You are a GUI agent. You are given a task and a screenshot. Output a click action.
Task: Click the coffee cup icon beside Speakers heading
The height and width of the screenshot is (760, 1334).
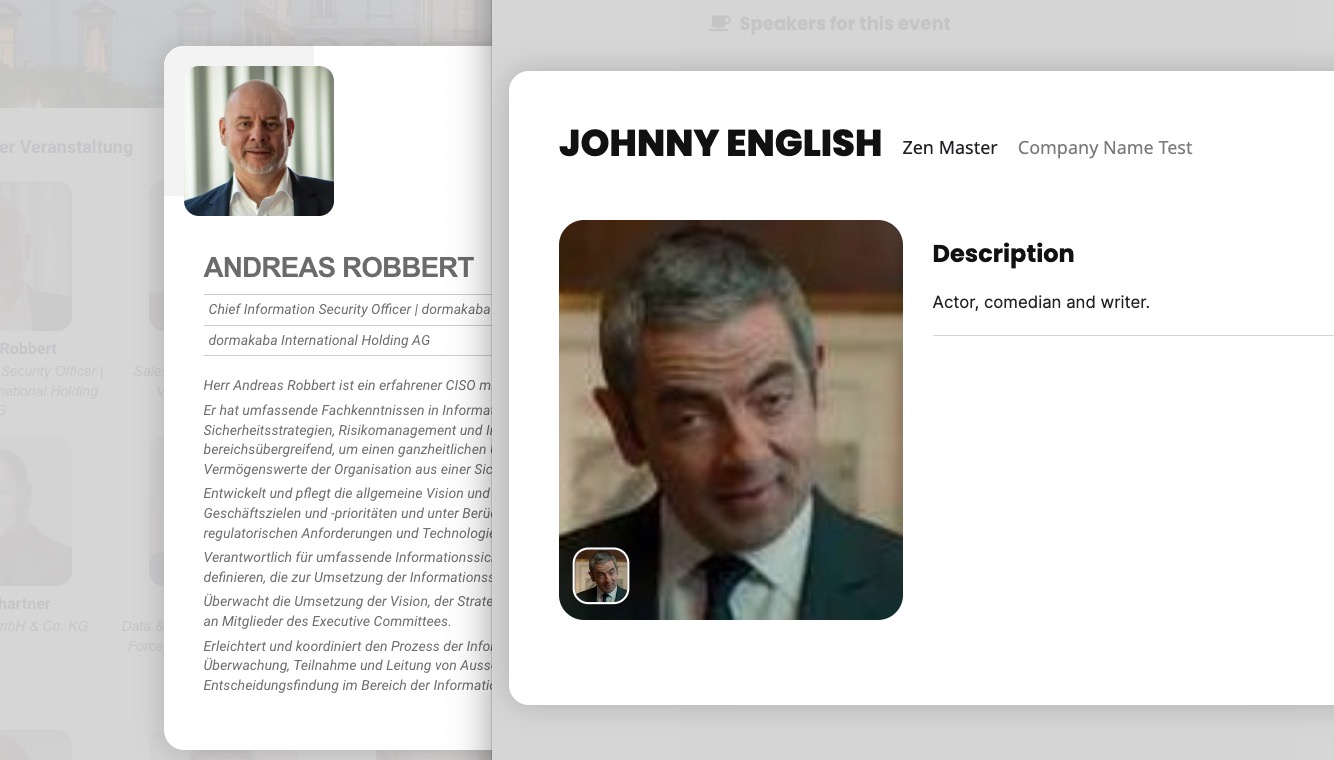pos(720,23)
